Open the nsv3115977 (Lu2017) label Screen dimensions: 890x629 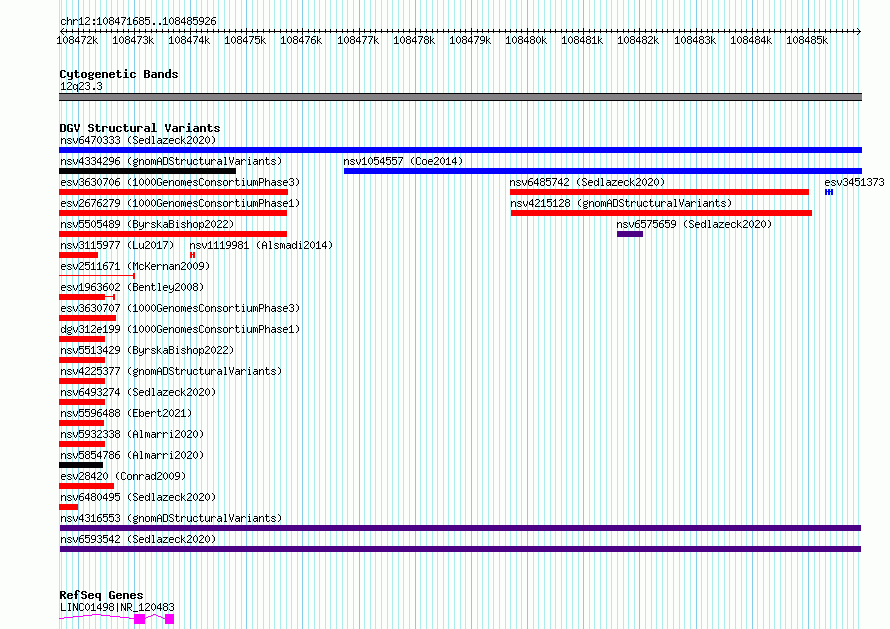(117, 245)
